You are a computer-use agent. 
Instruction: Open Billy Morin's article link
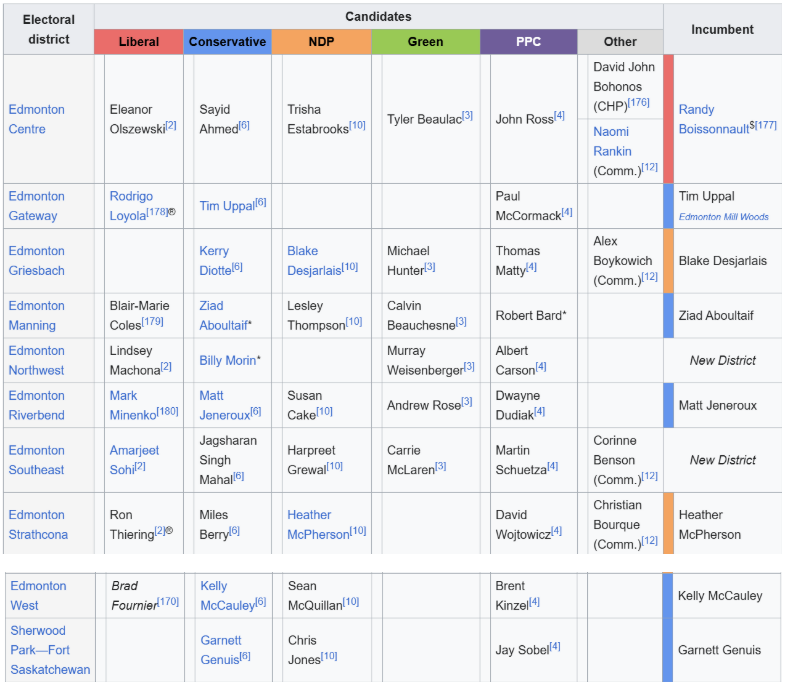[227, 361]
